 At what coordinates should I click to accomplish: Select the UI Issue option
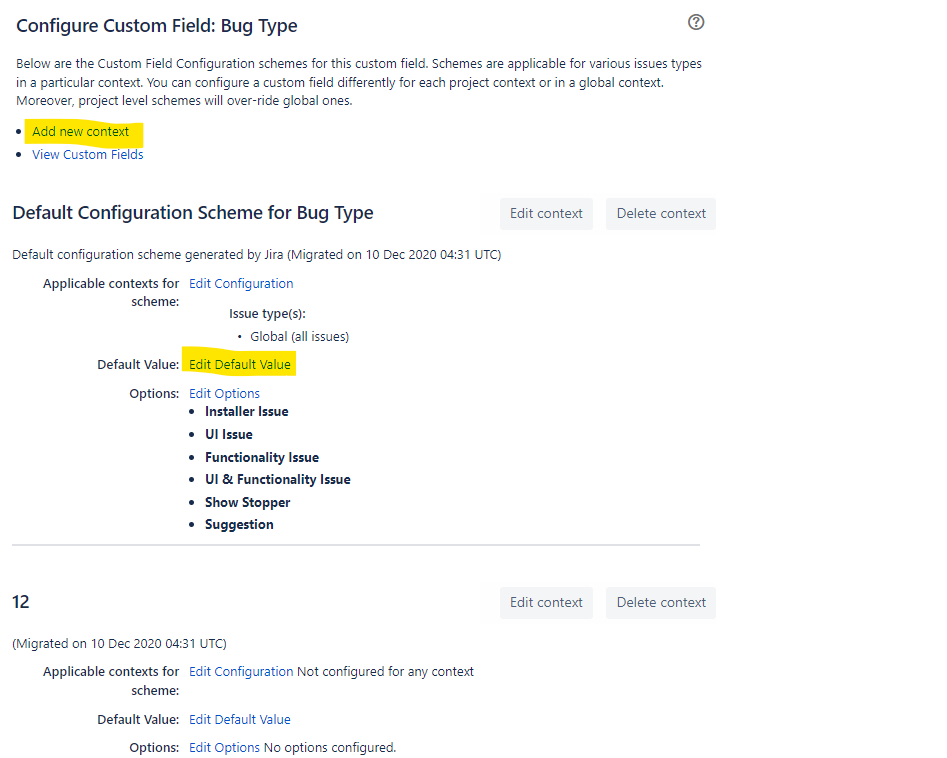pyautogui.click(x=228, y=434)
